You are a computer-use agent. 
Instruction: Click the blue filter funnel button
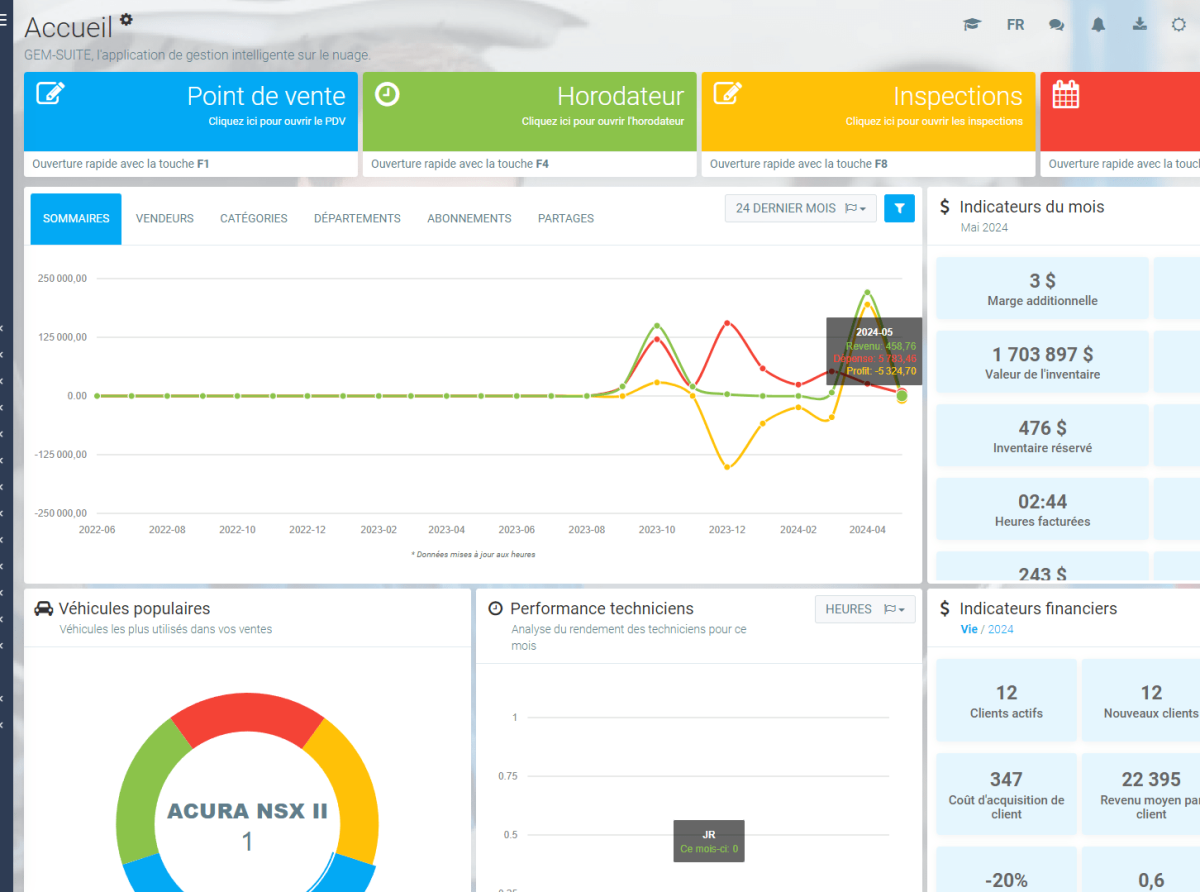900,208
